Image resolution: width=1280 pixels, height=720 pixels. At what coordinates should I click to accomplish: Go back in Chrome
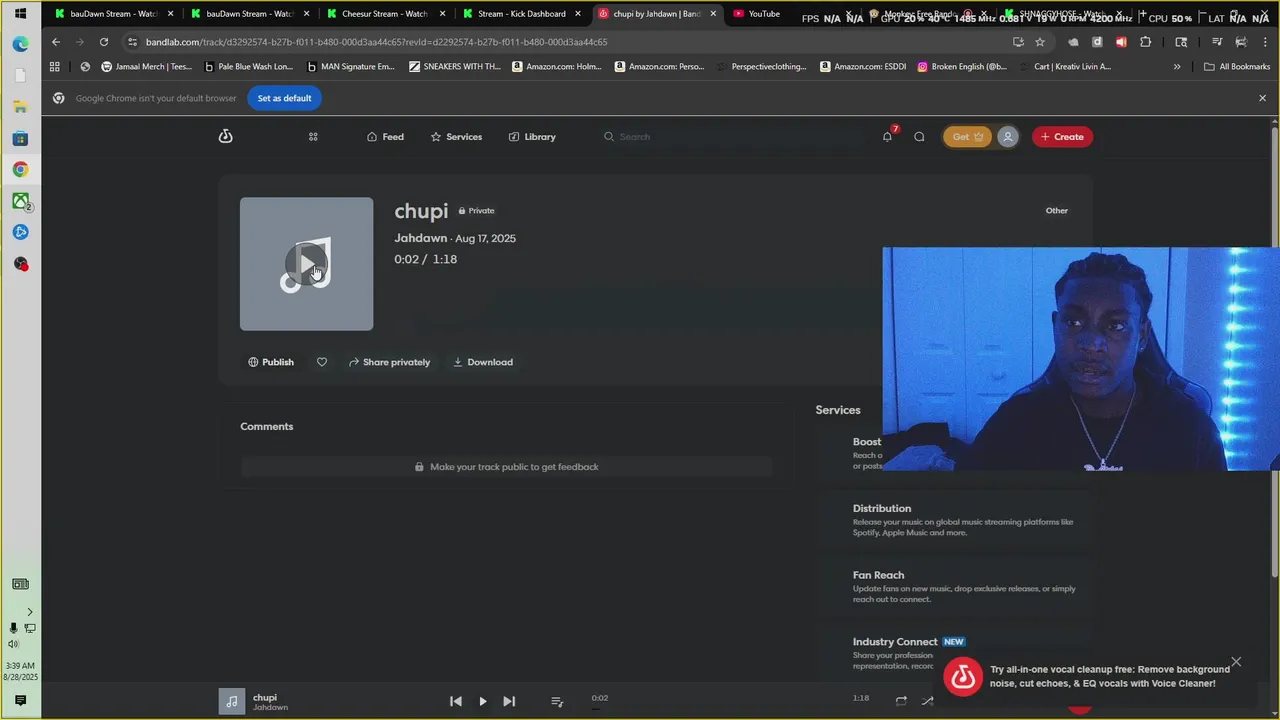56,42
